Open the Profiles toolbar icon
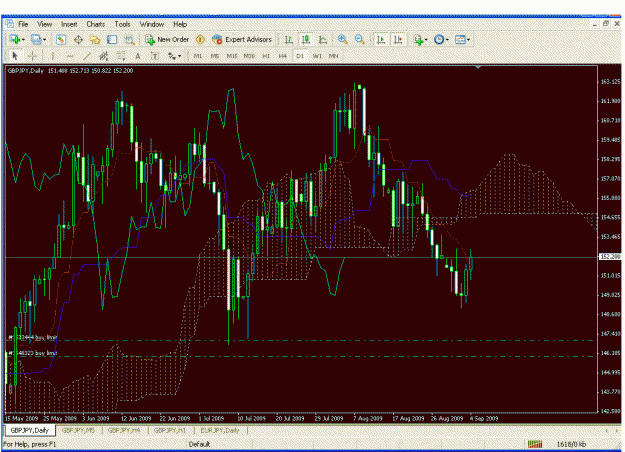The image size is (625, 452). [x=36, y=39]
